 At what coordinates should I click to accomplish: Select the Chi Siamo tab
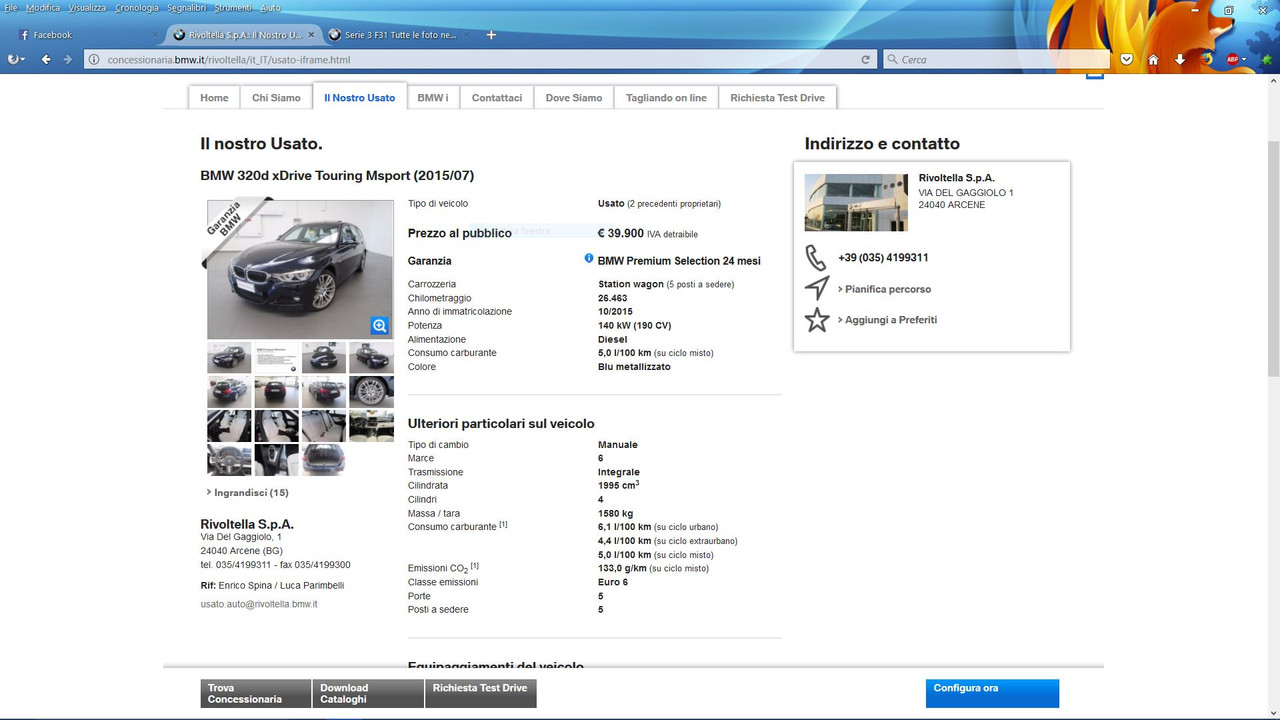[x=276, y=97]
